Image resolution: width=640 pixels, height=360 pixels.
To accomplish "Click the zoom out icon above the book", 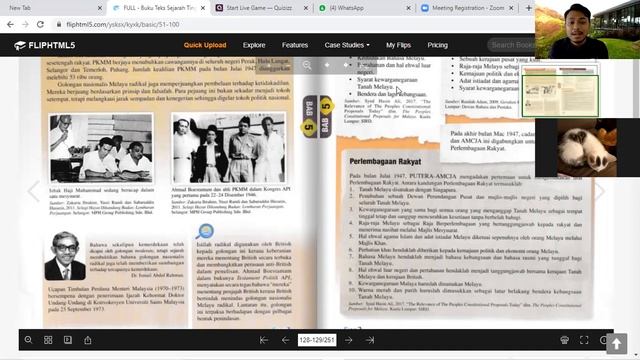I will [x=307, y=65].
